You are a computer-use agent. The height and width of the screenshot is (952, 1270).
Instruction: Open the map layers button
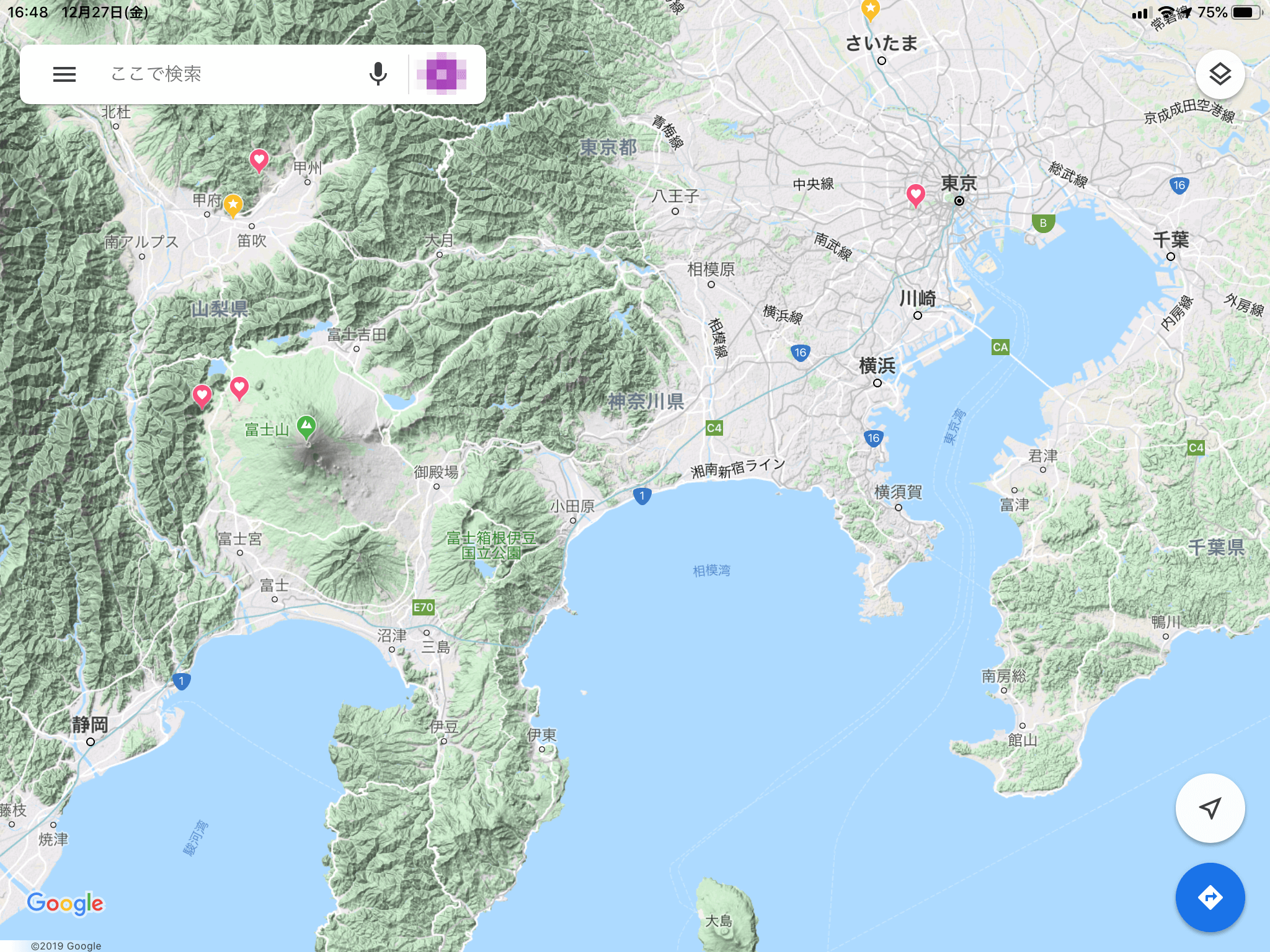(x=1219, y=74)
